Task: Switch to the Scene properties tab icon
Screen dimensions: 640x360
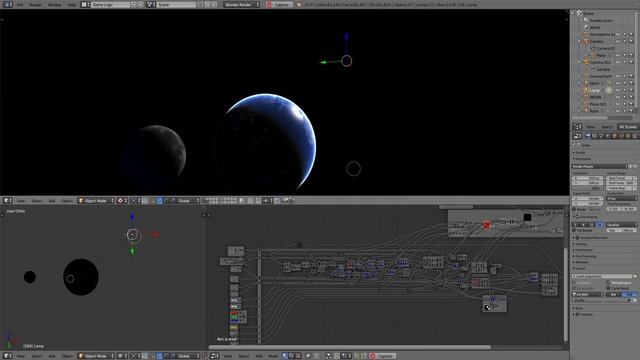Action: point(601,136)
